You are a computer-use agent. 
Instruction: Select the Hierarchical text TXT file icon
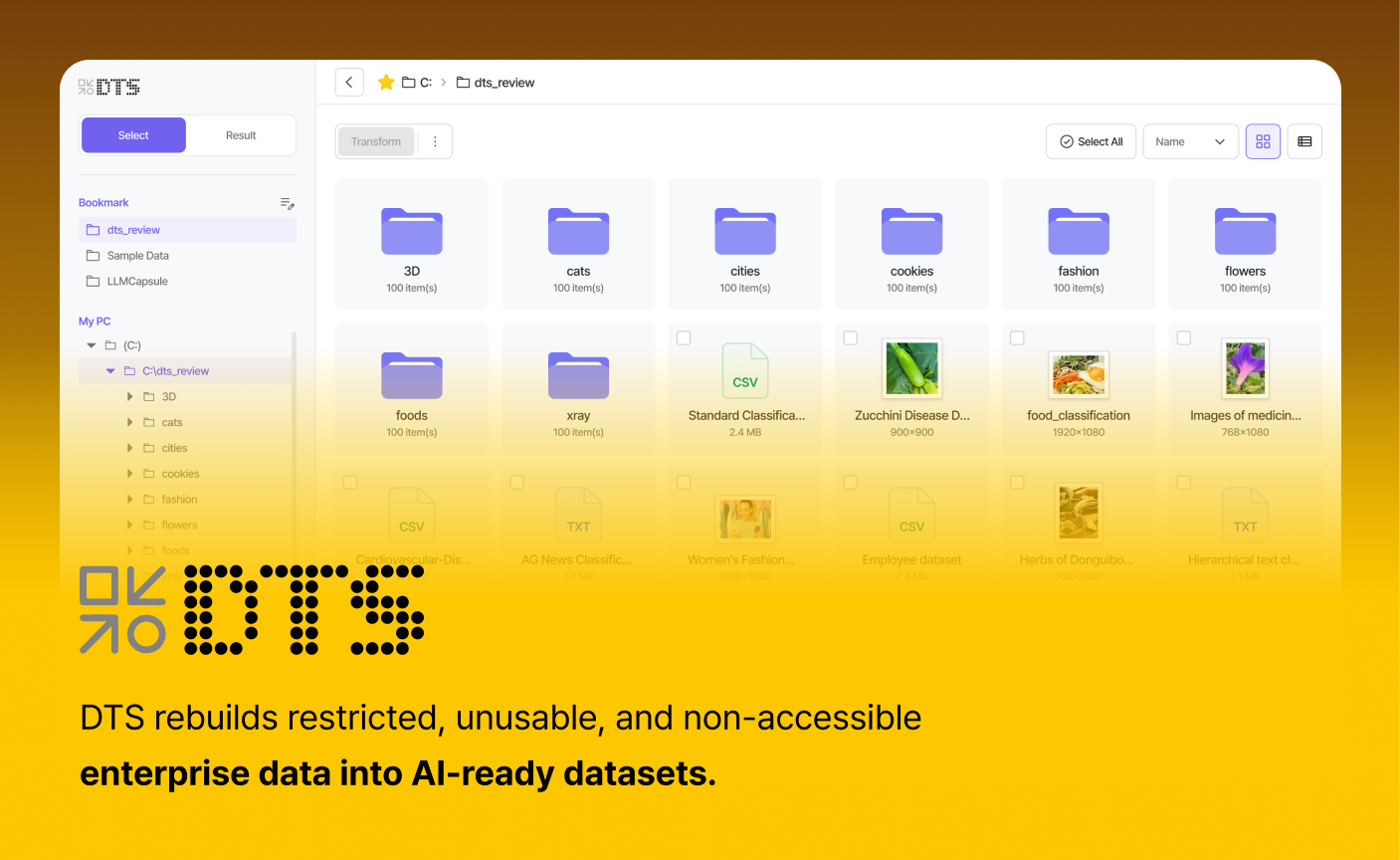(x=1245, y=515)
